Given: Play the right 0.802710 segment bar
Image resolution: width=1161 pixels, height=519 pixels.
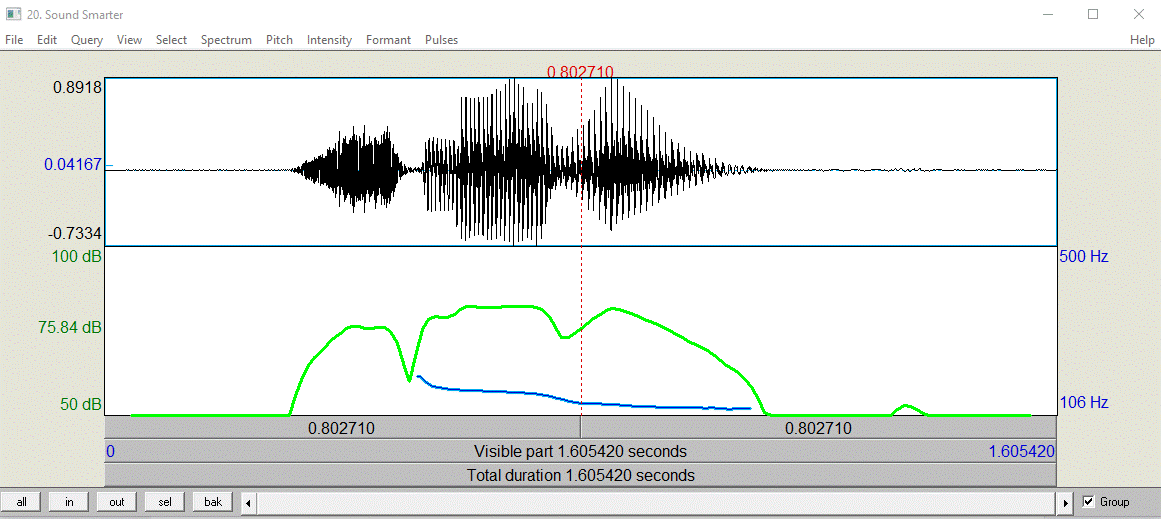Looking at the screenshot, I should 818,427.
